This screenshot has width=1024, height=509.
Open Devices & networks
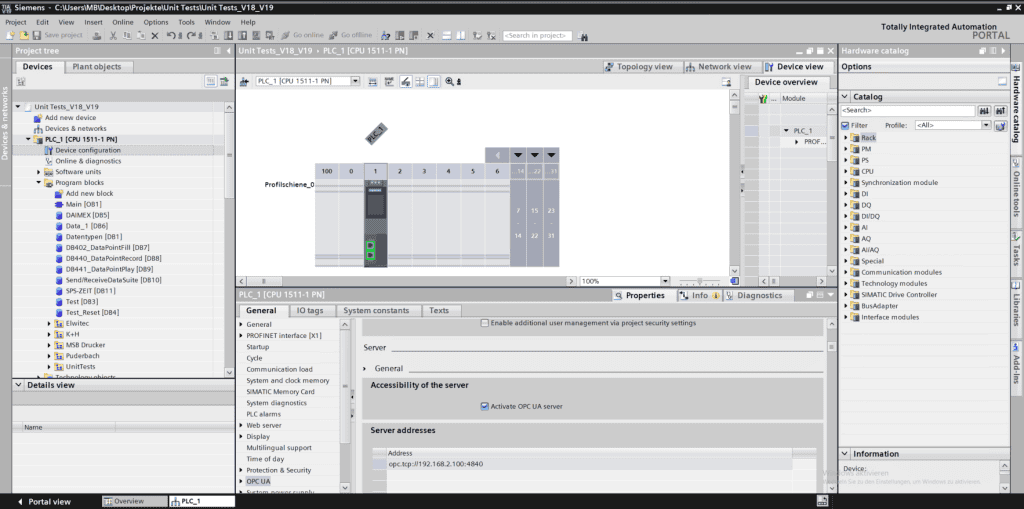click(x=75, y=129)
